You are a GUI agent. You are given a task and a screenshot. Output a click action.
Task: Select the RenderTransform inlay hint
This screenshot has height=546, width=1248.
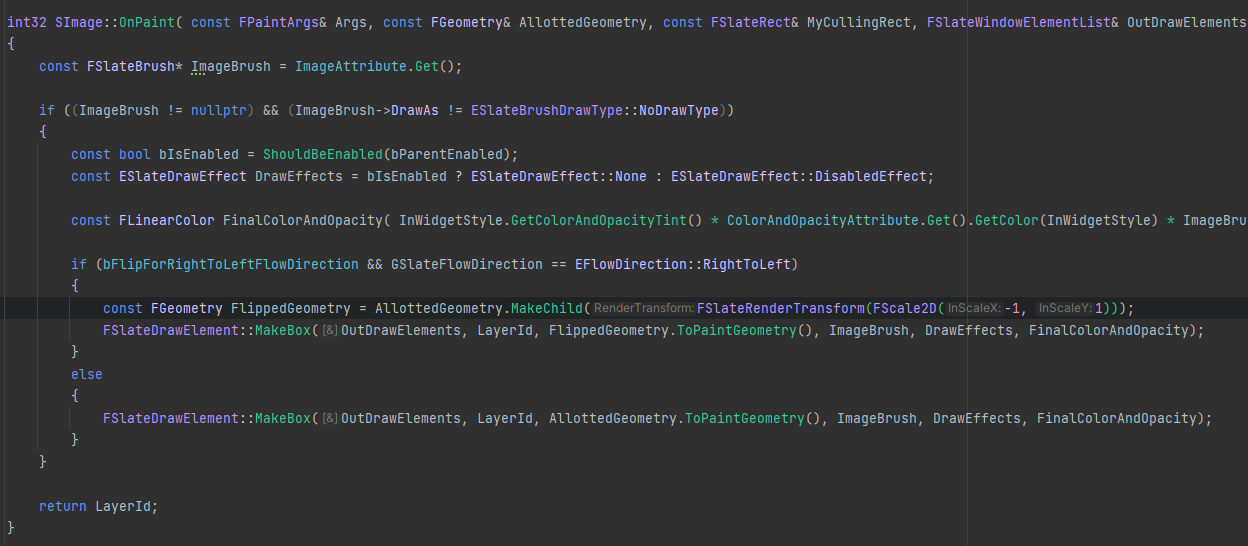point(643,308)
